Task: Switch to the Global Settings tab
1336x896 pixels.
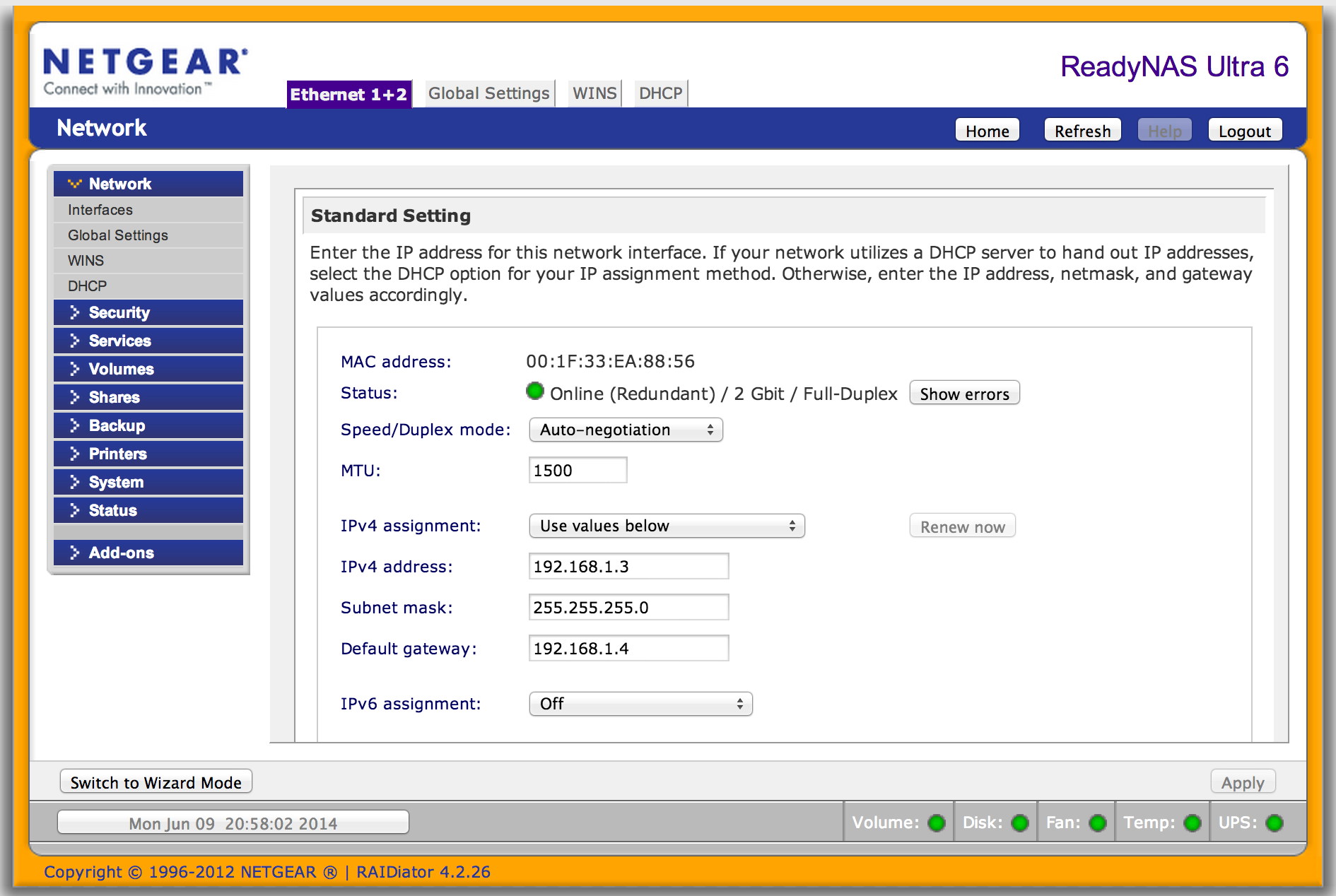Action: click(488, 93)
